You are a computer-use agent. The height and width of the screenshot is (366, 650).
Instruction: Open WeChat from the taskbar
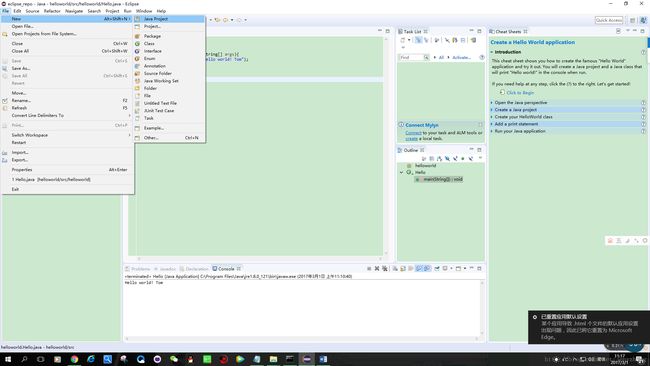point(174,359)
